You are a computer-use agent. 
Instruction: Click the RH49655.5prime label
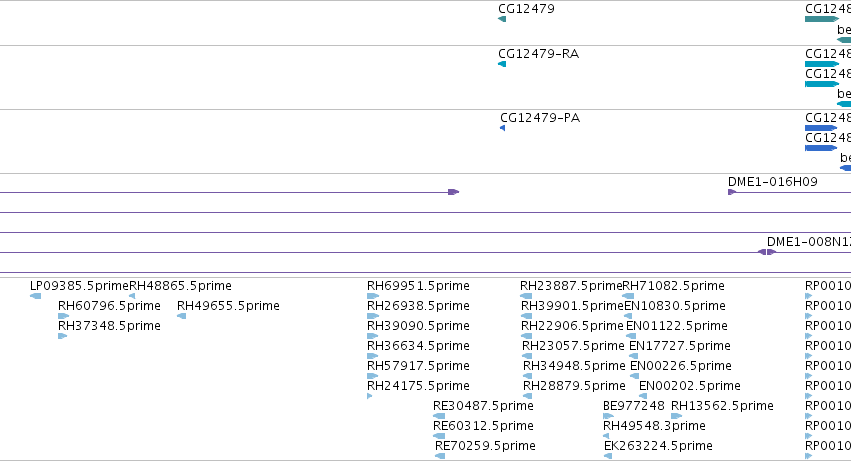(x=228, y=306)
